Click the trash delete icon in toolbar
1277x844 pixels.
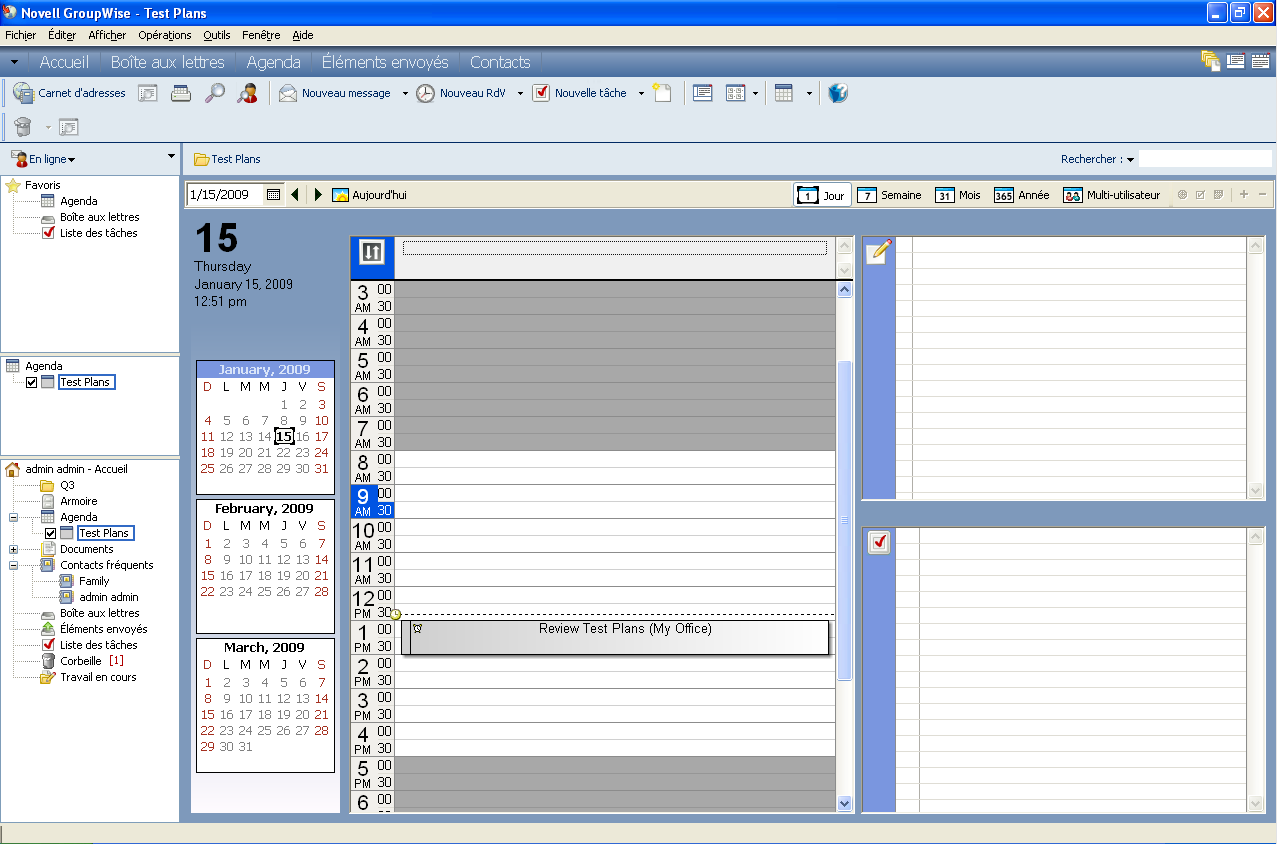pyautogui.click(x=23, y=127)
